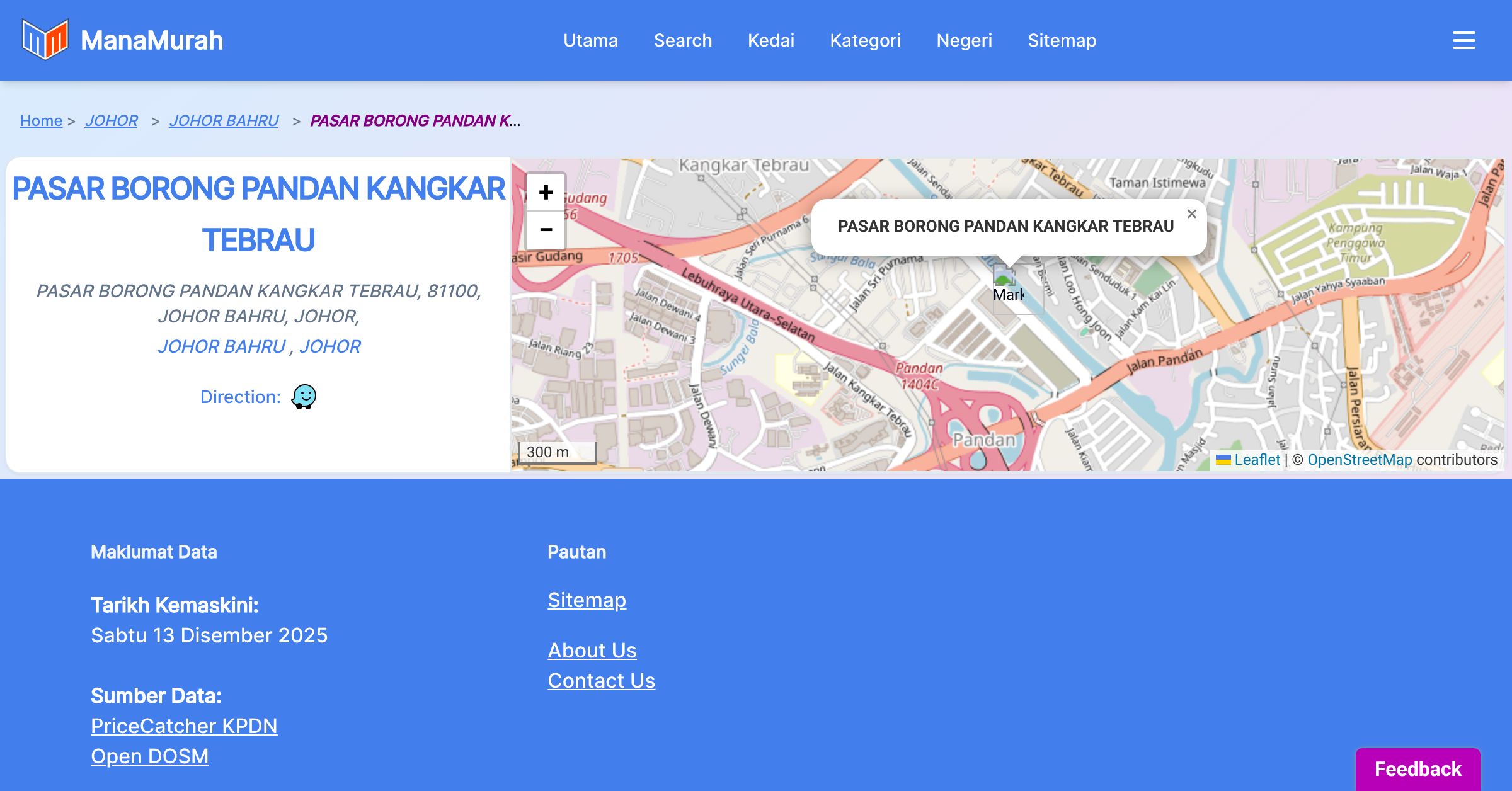Click the ManaMurah logo icon

tap(45, 40)
